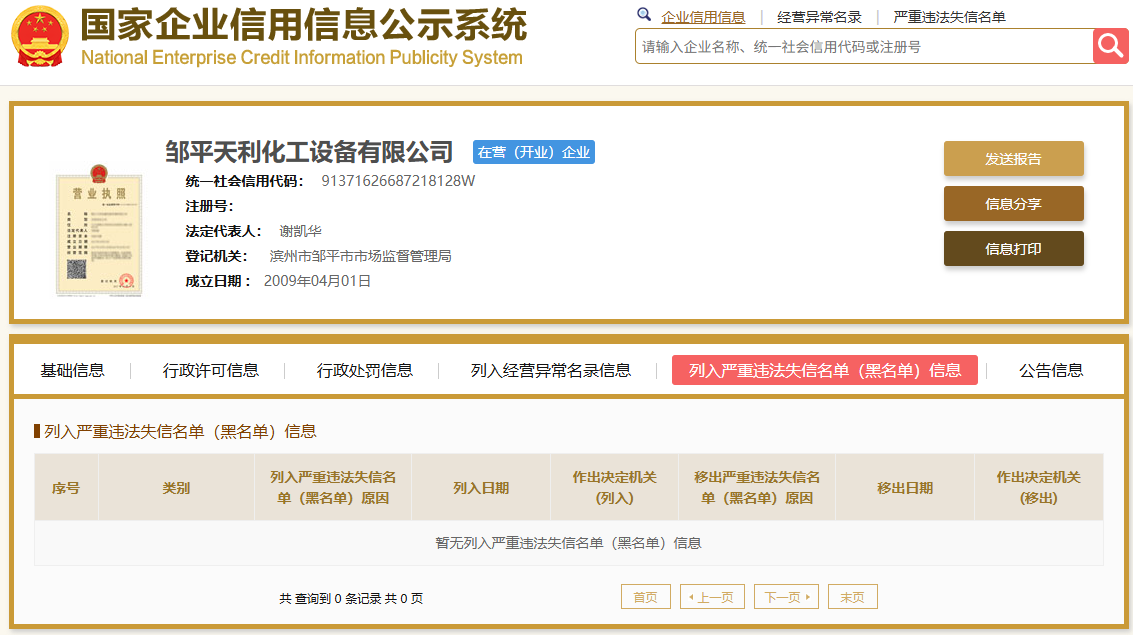1133x635 pixels.
Task: Switch to the 行政许可信息 tab
Action: (211, 370)
